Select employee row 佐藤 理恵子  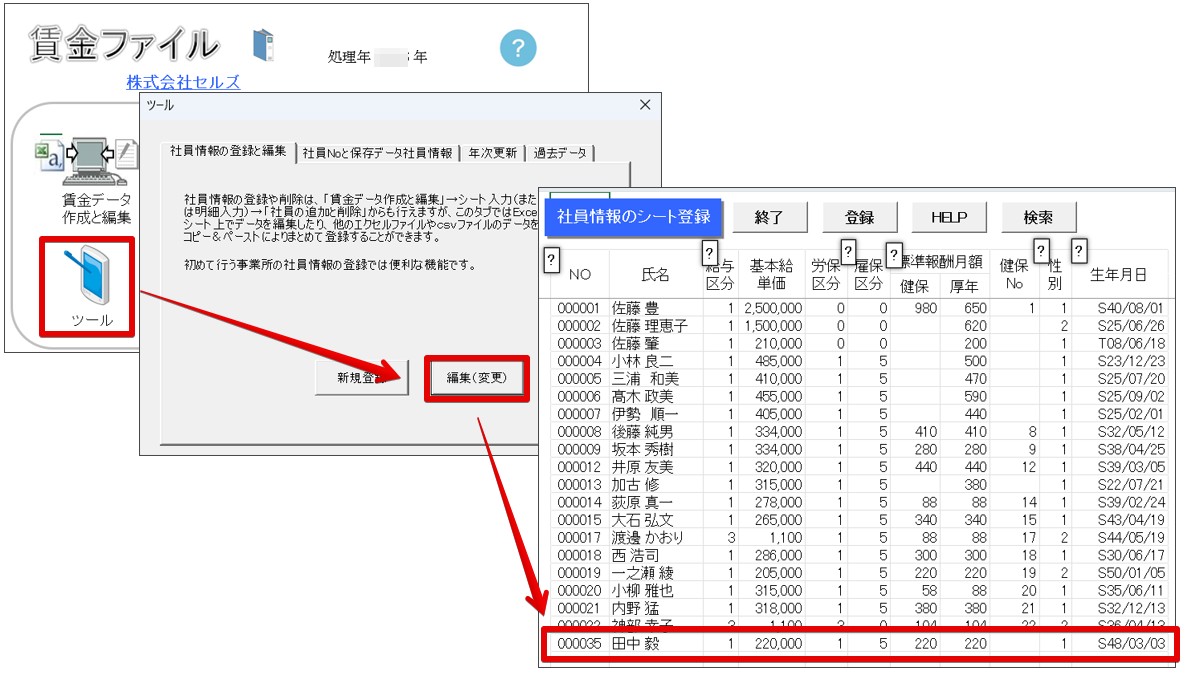[859, 326]
